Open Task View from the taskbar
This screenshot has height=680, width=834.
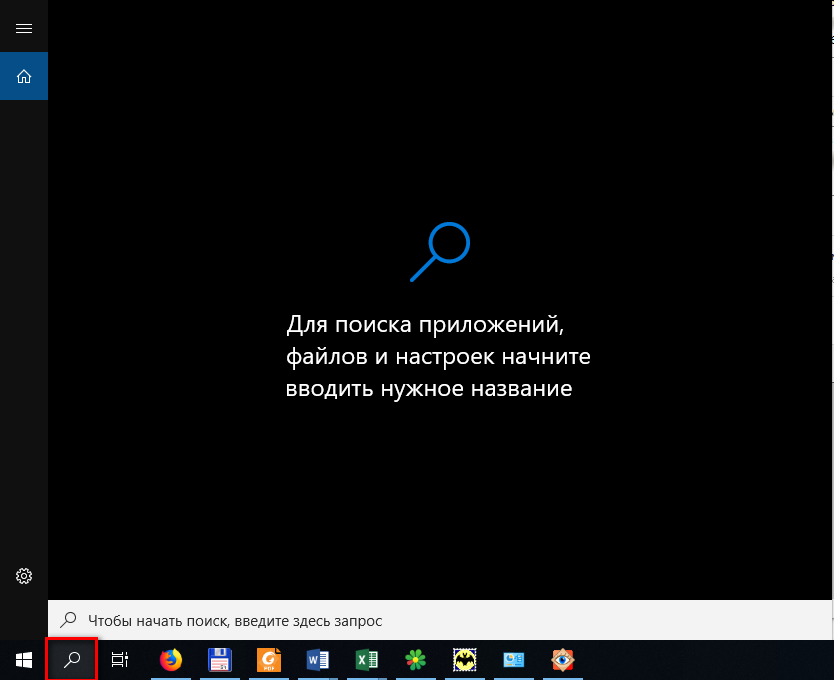coord(120,660)
